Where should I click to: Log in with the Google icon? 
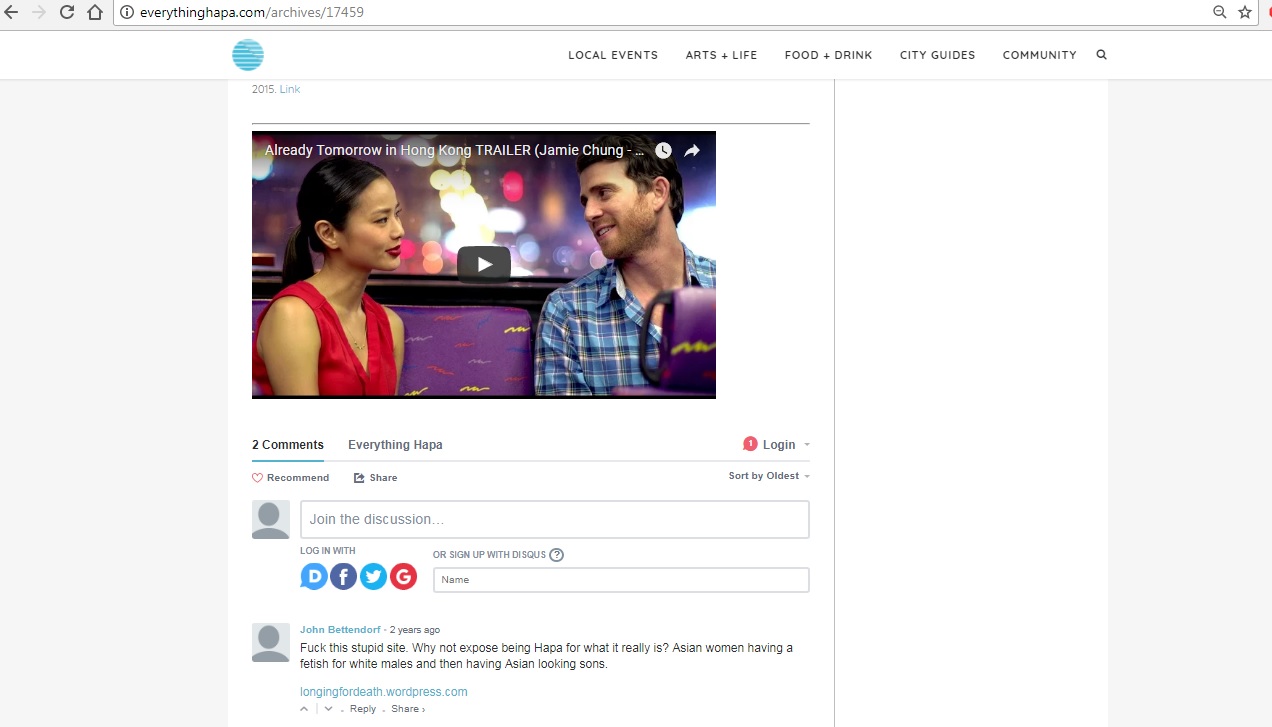coord(403,576)
